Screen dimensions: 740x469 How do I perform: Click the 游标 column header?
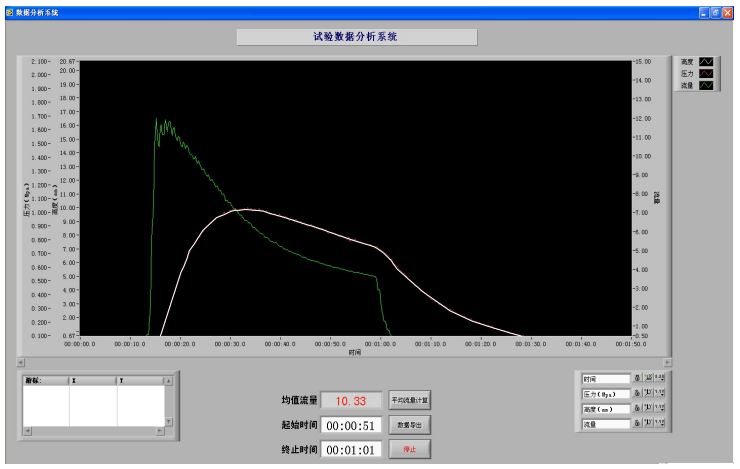[46, 381]
